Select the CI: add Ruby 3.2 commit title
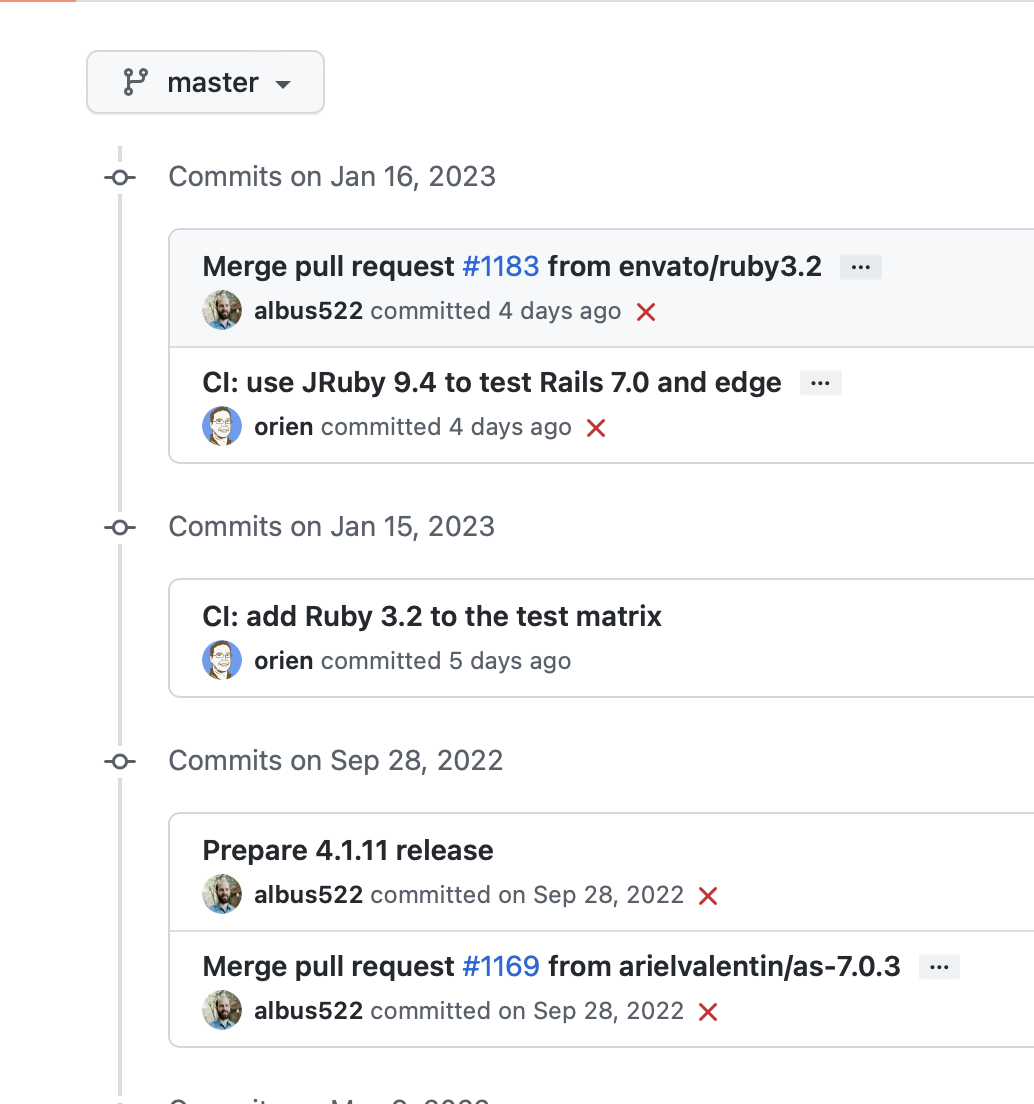The image size is (1034, 1104). (x=432, y=616)
